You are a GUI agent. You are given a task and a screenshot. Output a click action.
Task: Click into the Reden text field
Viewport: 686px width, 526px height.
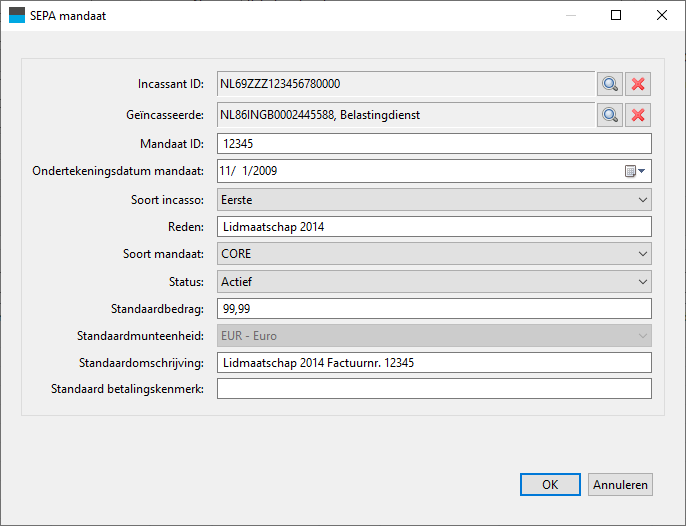tap(434, 227)
